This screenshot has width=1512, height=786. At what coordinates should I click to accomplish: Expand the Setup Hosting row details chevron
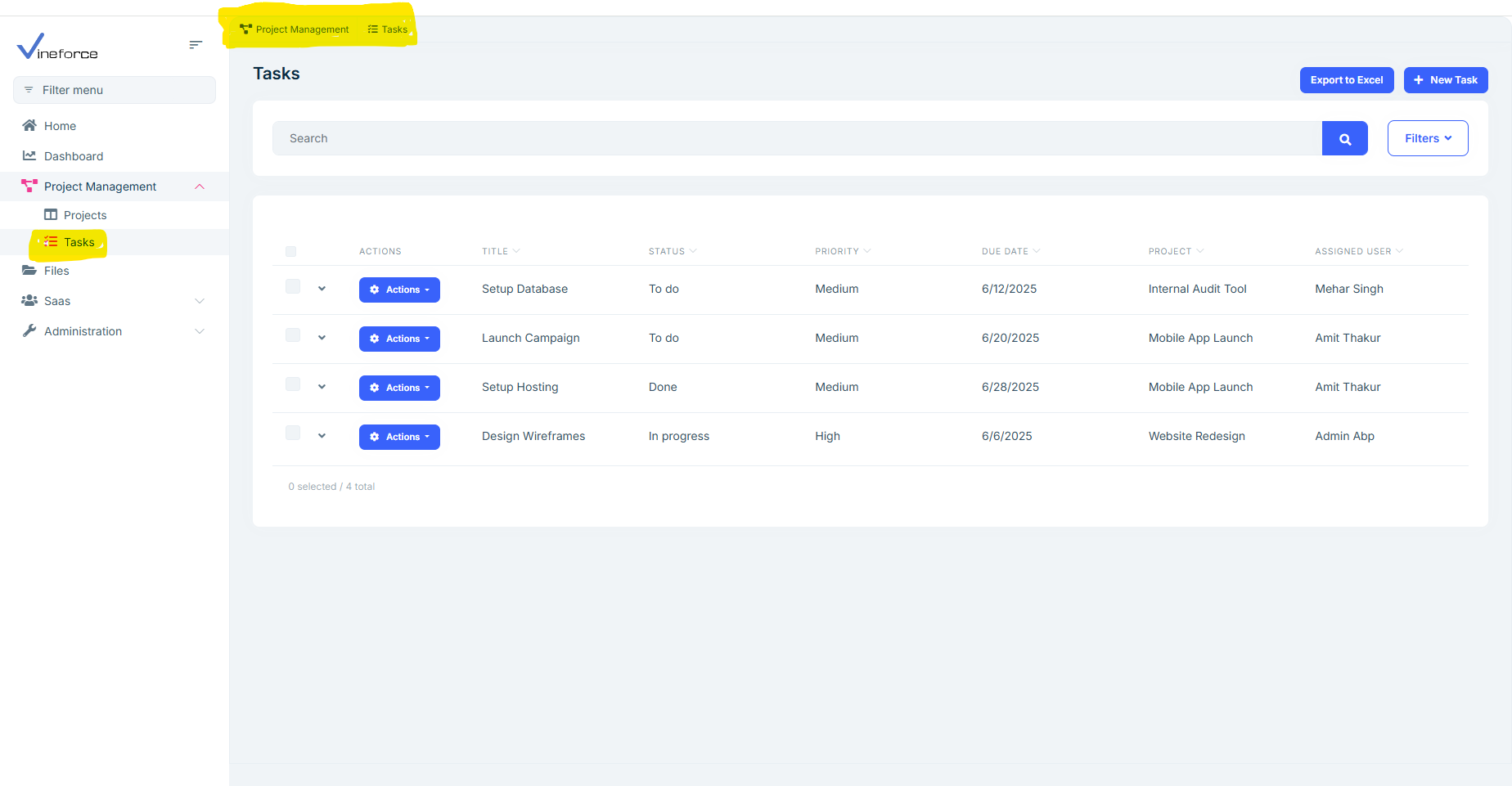tap(322, 387)
